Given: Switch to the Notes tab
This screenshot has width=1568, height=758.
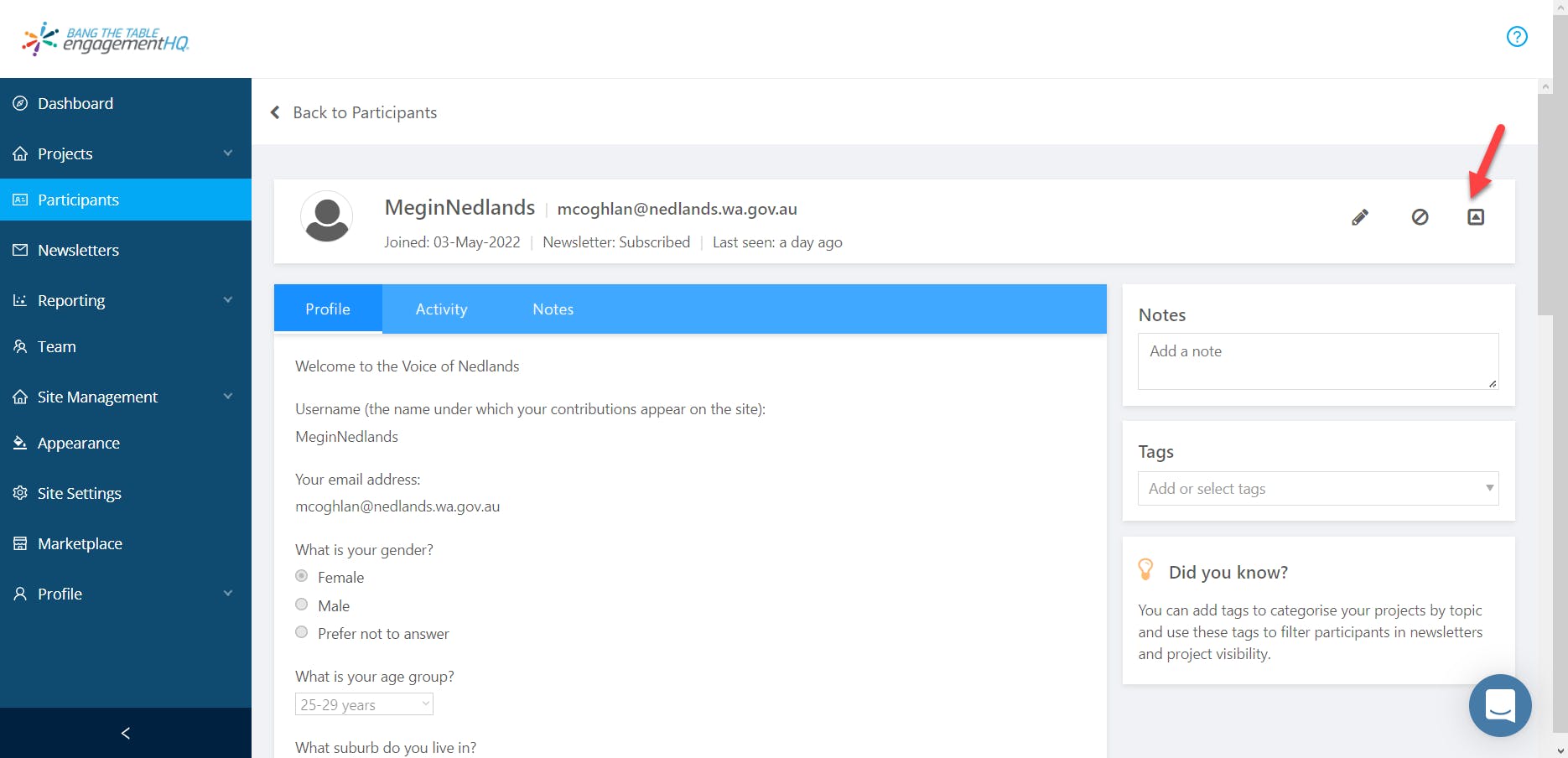Looking at the screenshot, I should (553, 309).
